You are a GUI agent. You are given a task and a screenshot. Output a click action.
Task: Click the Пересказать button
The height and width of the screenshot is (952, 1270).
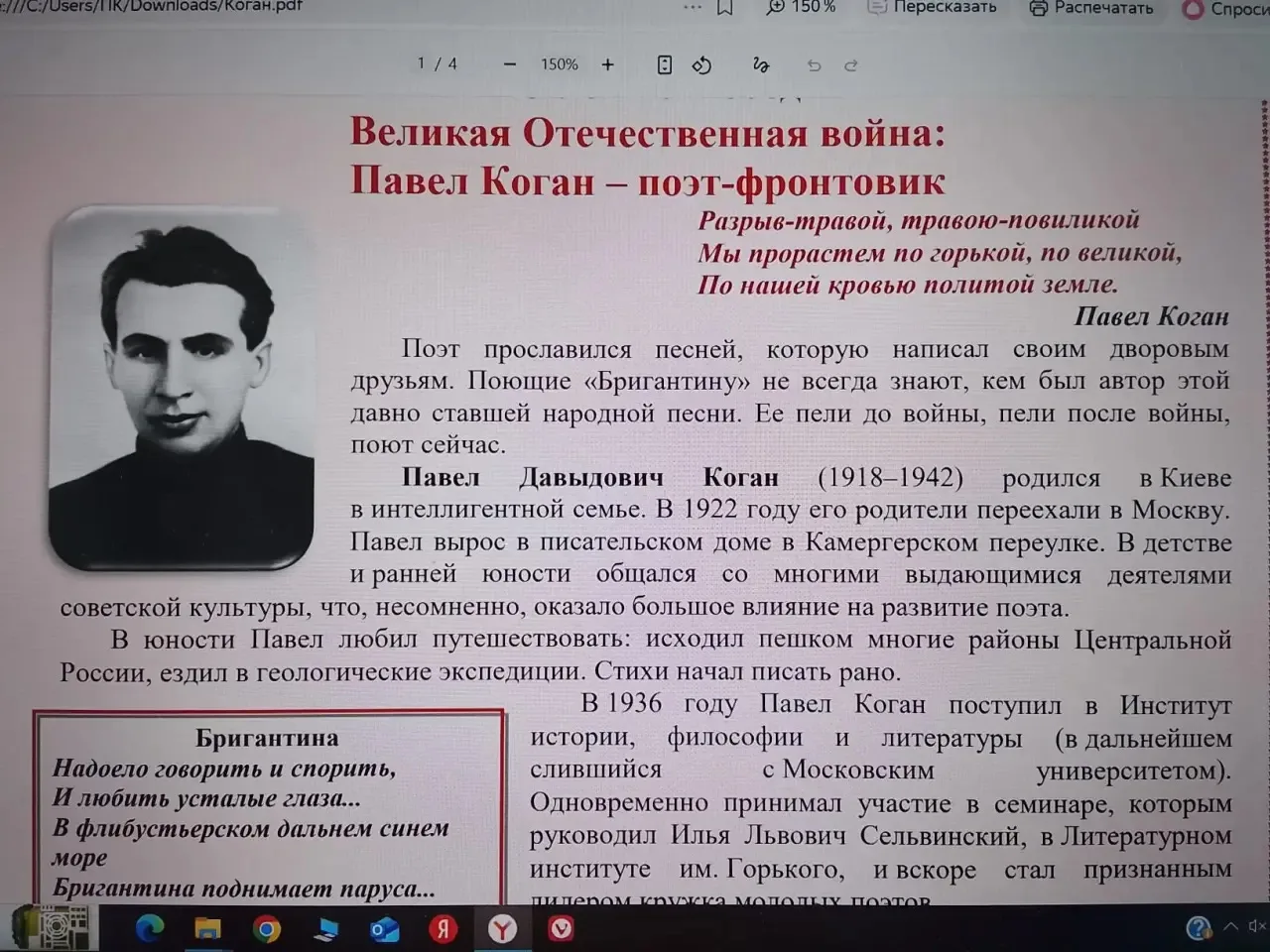[x=932, y=7]
